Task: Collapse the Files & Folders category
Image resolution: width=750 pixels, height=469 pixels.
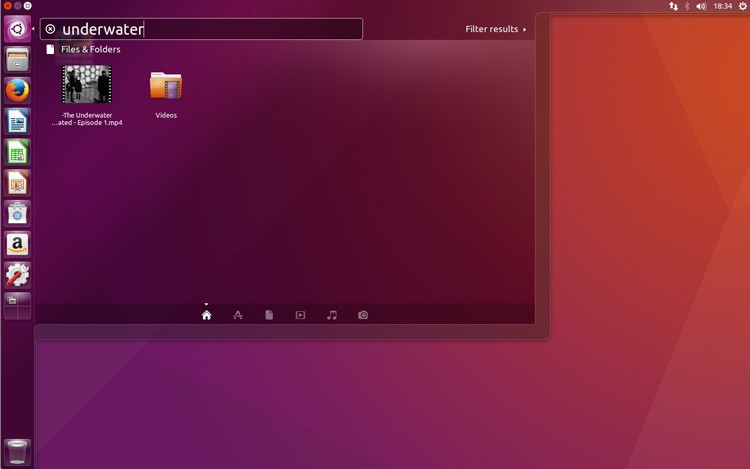Action: tap(83, 49)
